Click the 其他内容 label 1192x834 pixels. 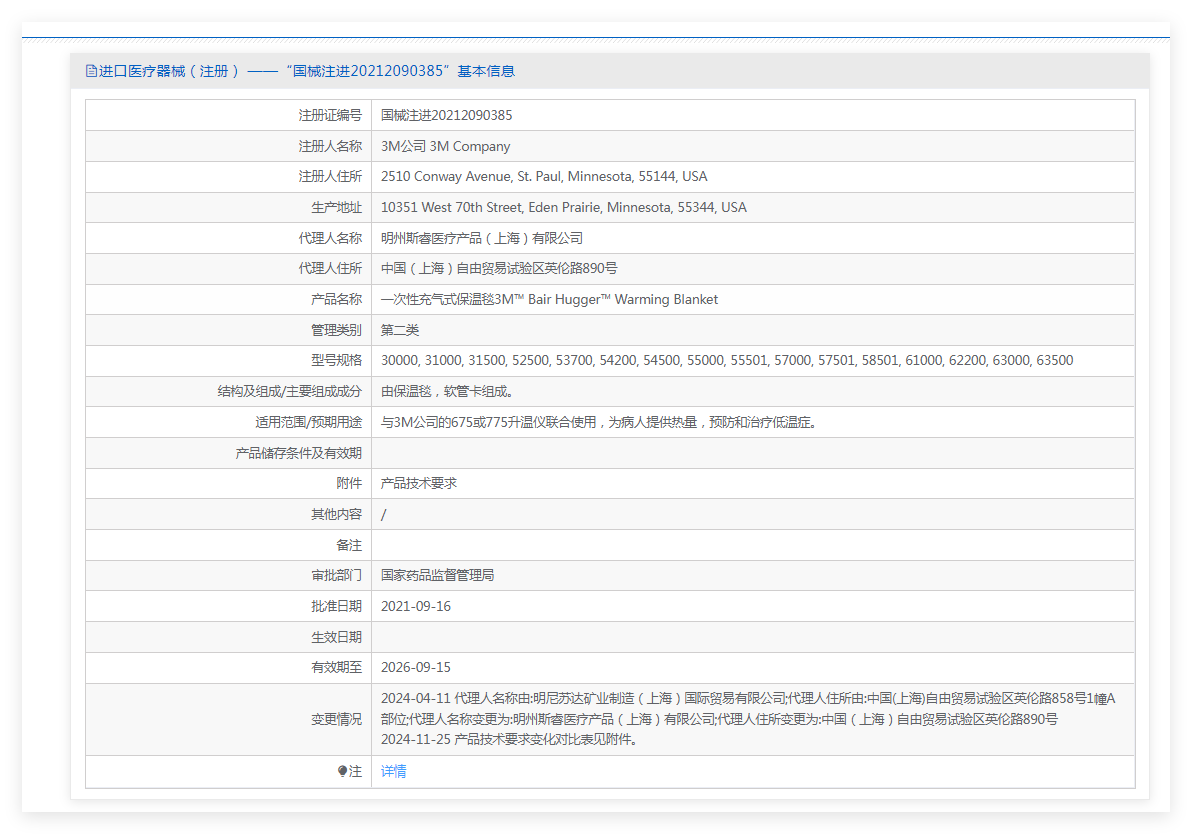(x=336, y=514)
